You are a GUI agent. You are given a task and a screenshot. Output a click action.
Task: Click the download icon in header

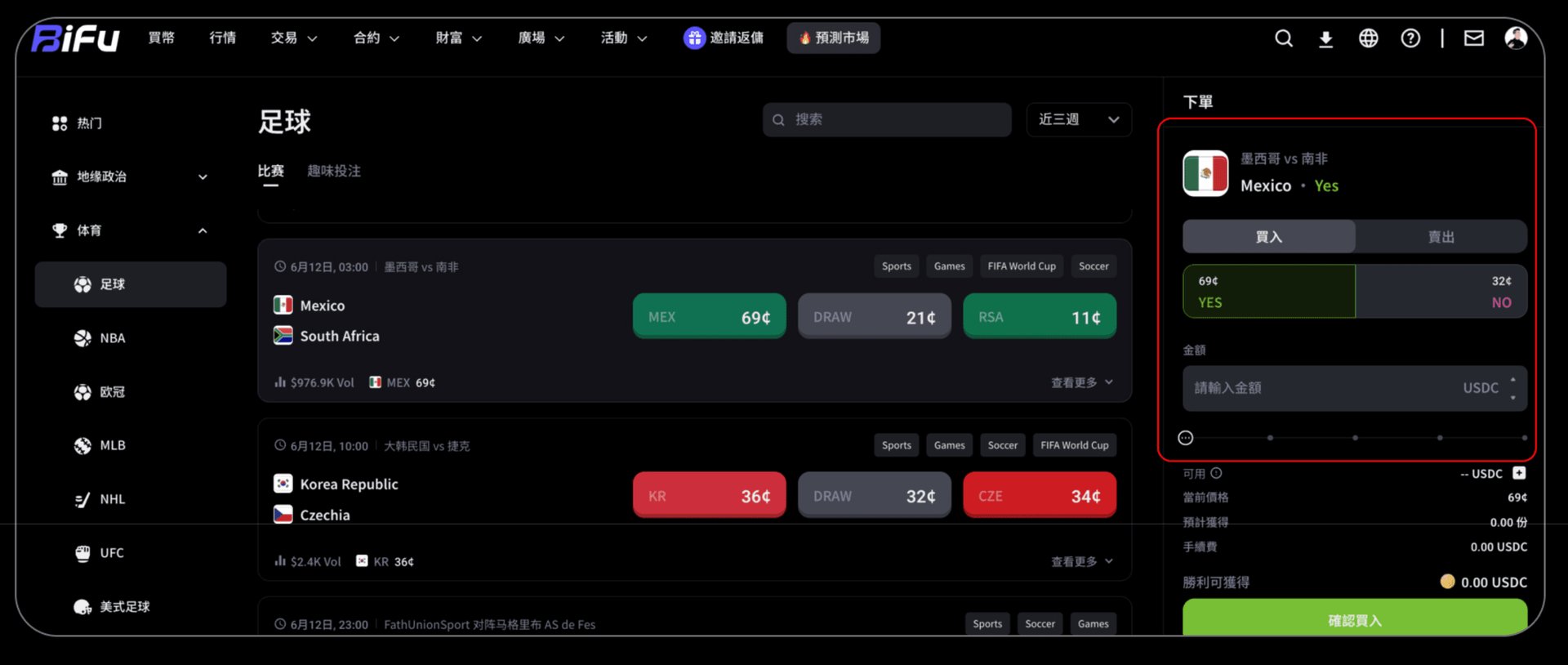point(1326,38)
